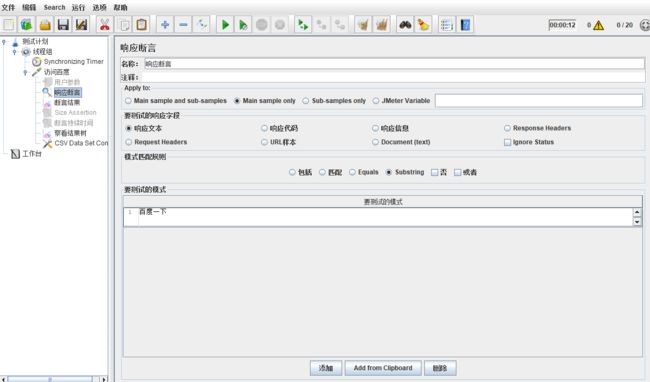
Task: Open the 编辑 menu
Action: click(x=29, y=7)
